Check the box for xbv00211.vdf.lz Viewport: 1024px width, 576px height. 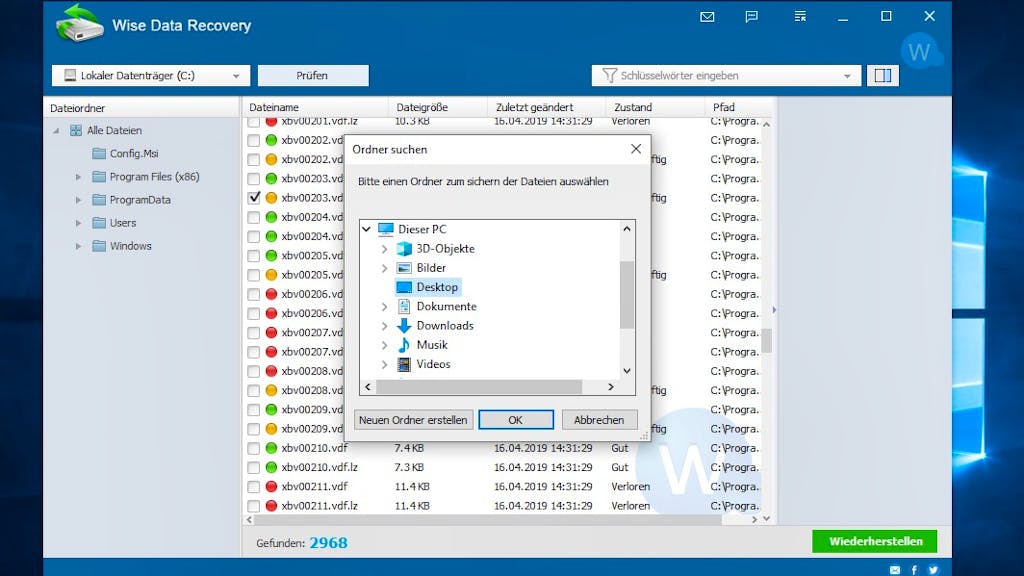point(253,506)
